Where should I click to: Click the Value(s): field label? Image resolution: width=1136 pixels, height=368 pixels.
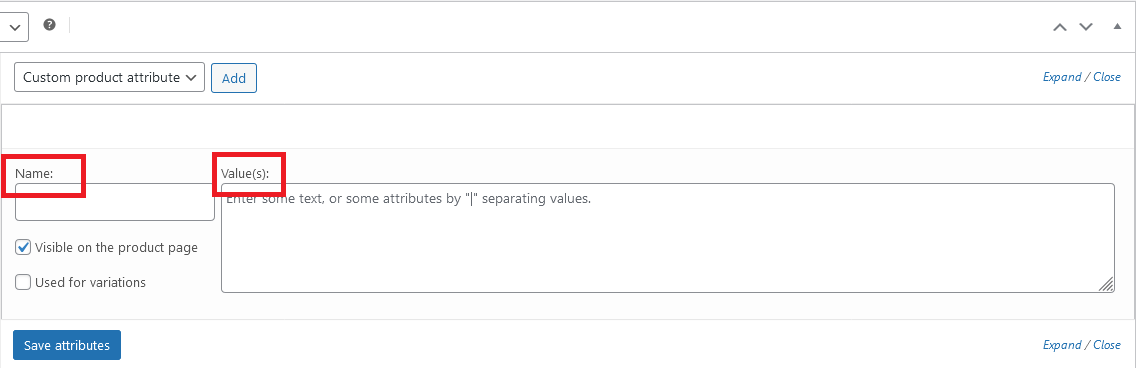245,174
